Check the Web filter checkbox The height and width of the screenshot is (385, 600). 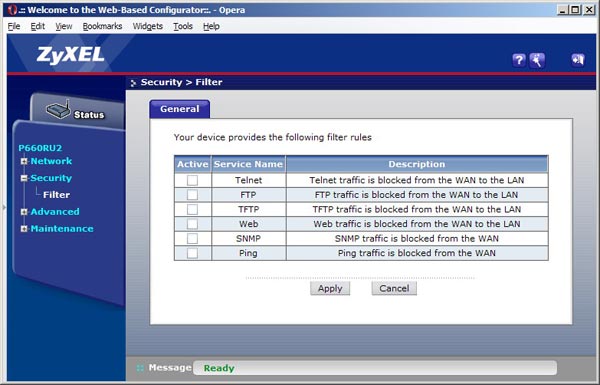(x=192, y=224)
